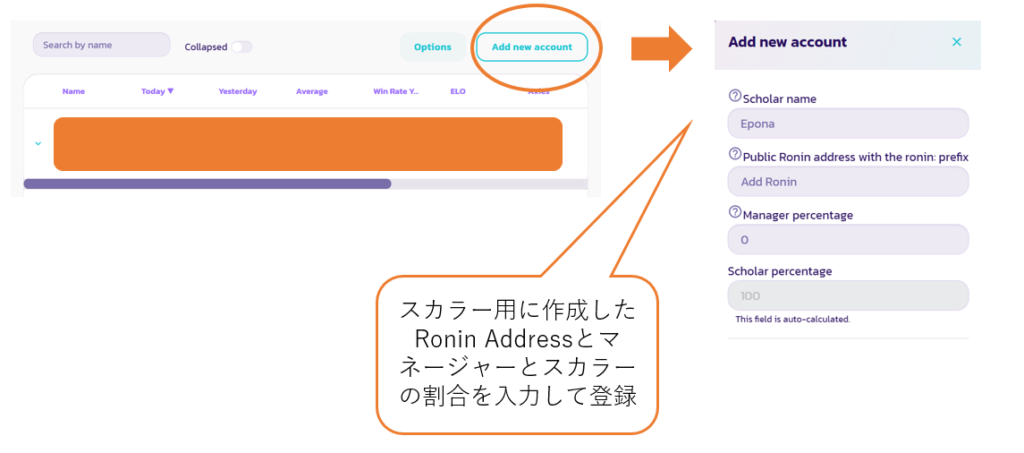Click the help icon beside Public Ronin address
This screenshot has height=453, width=1024.
[x=735, y=155]
